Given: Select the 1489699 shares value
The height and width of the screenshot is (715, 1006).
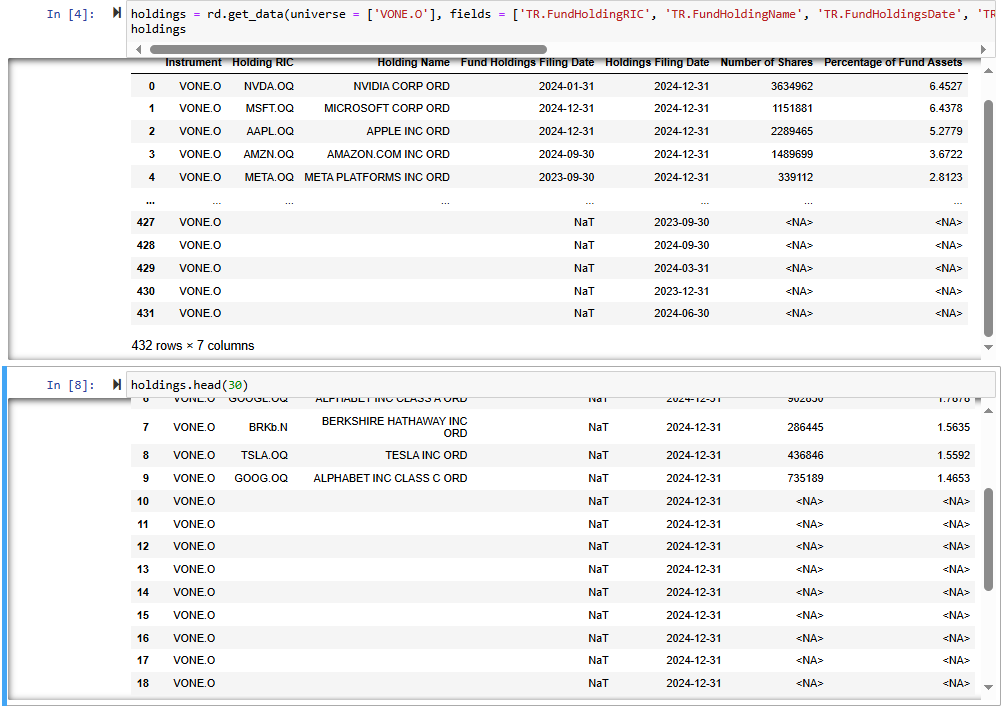Looking at the screenshot, I should [792, 154].
